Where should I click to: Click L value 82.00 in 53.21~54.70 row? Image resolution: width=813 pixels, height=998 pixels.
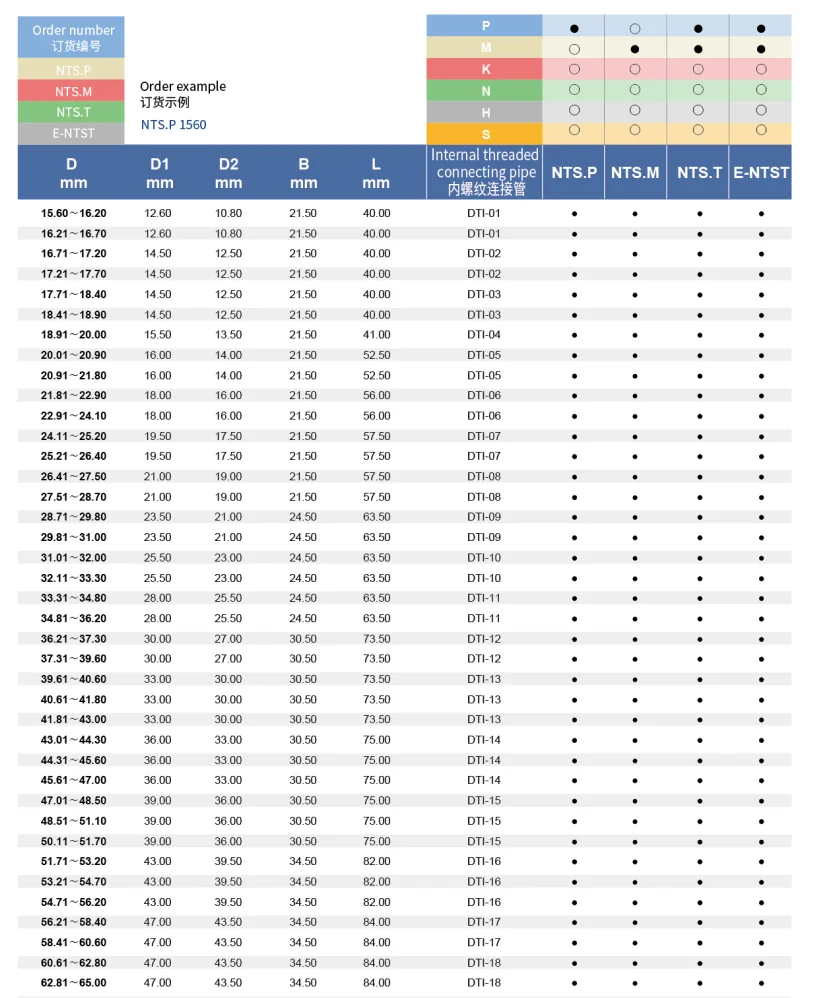(x=376, y=882)
